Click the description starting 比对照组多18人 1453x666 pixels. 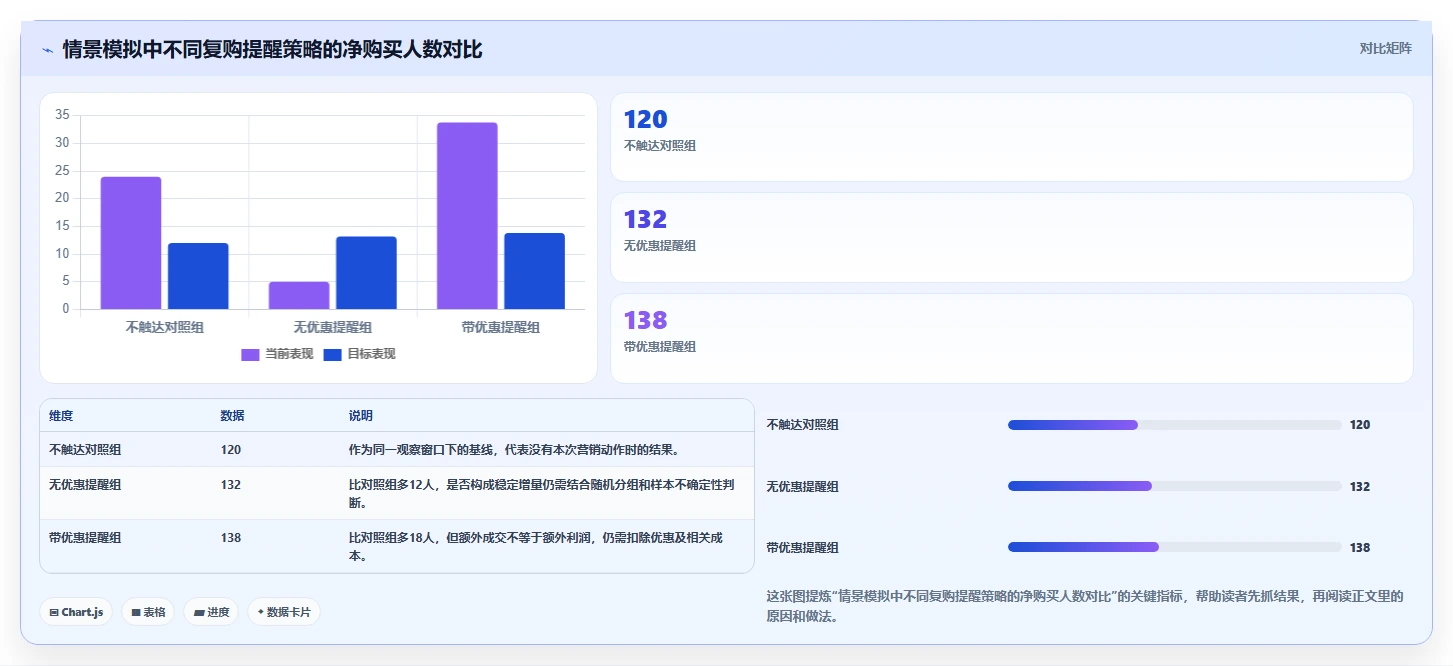point(536,546)
